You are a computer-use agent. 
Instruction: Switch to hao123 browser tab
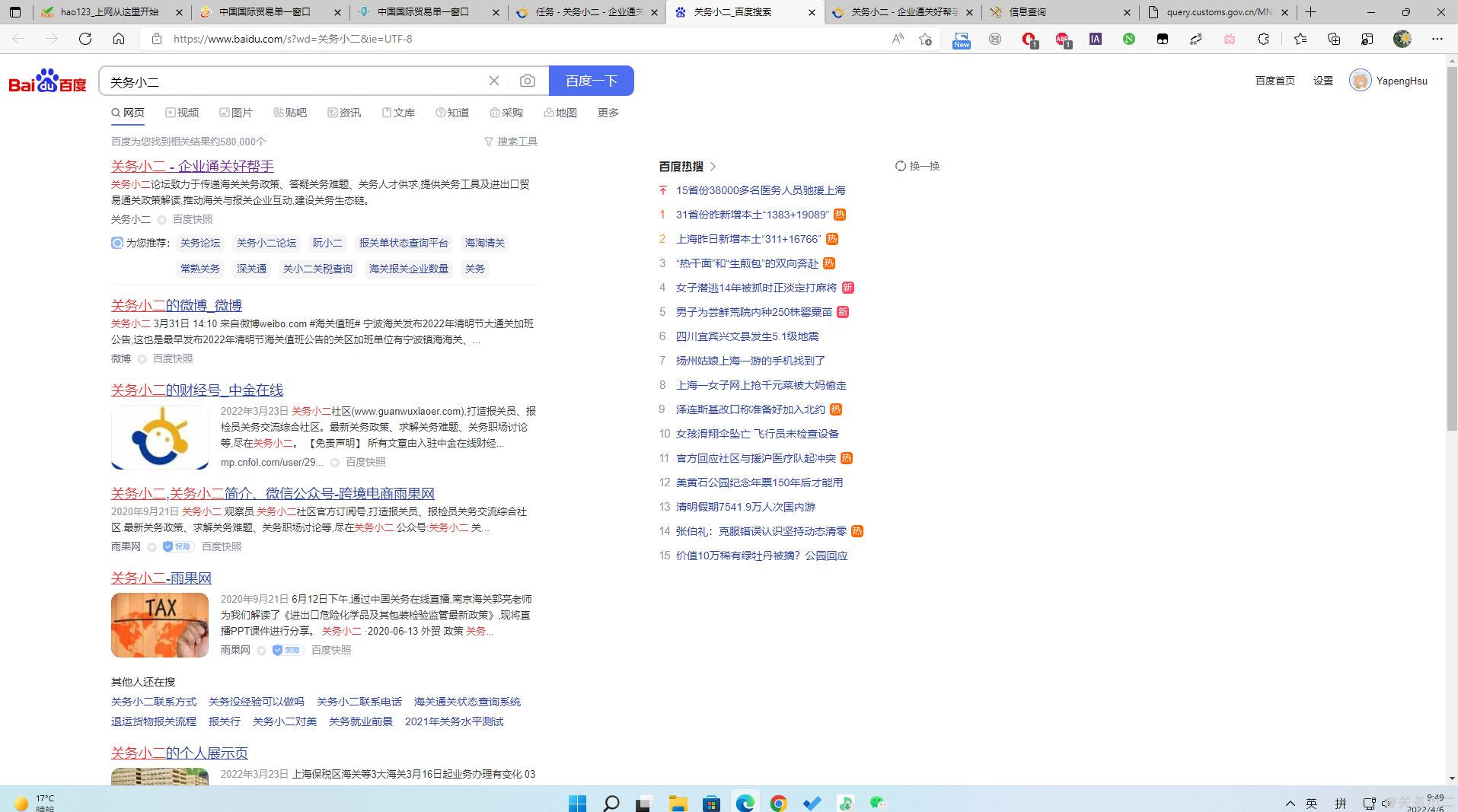(x=110, y=12)
